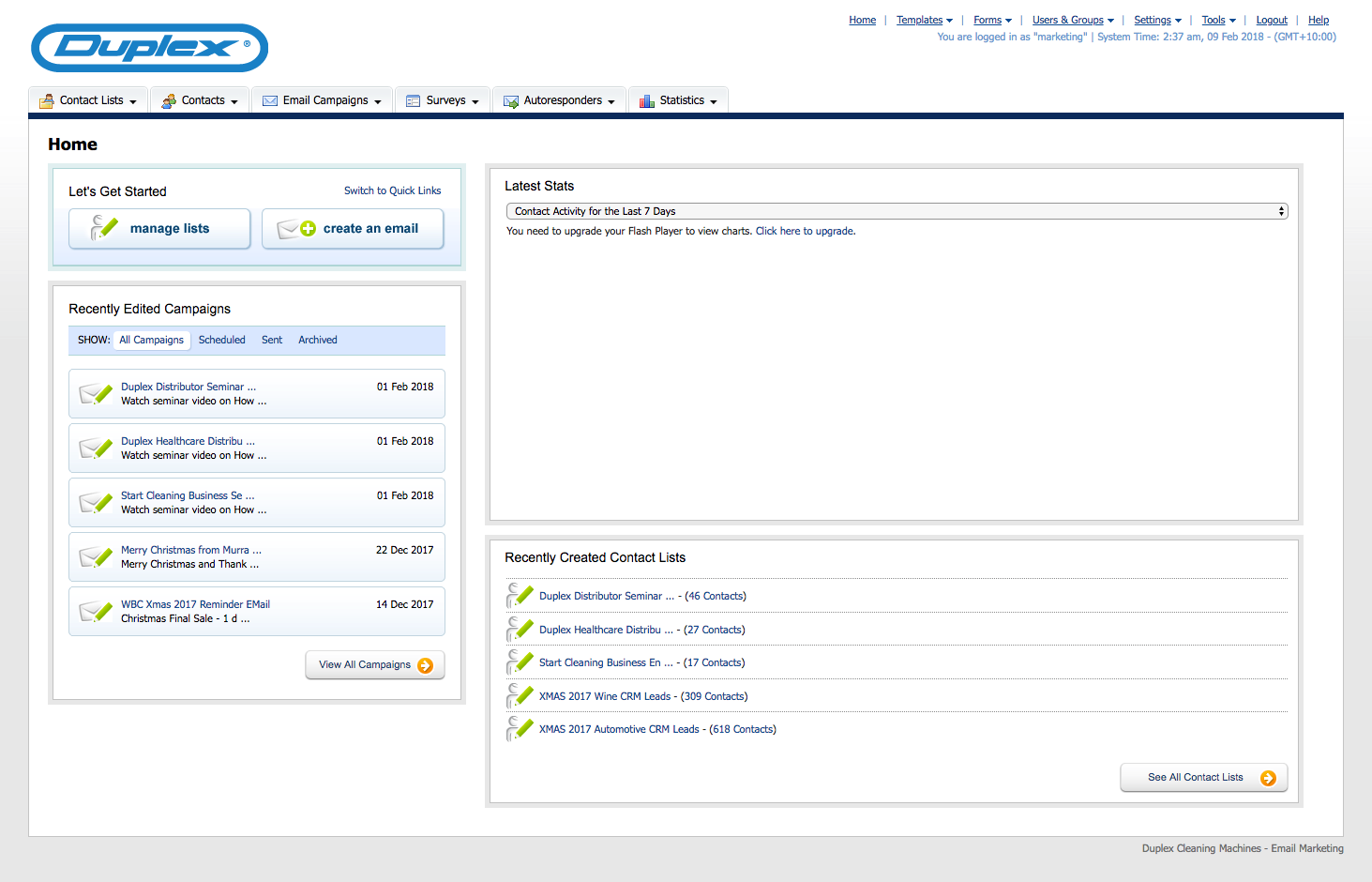Show Archived campaigns filter
This screenshot has height=882, width=1372.
[318, 340]
